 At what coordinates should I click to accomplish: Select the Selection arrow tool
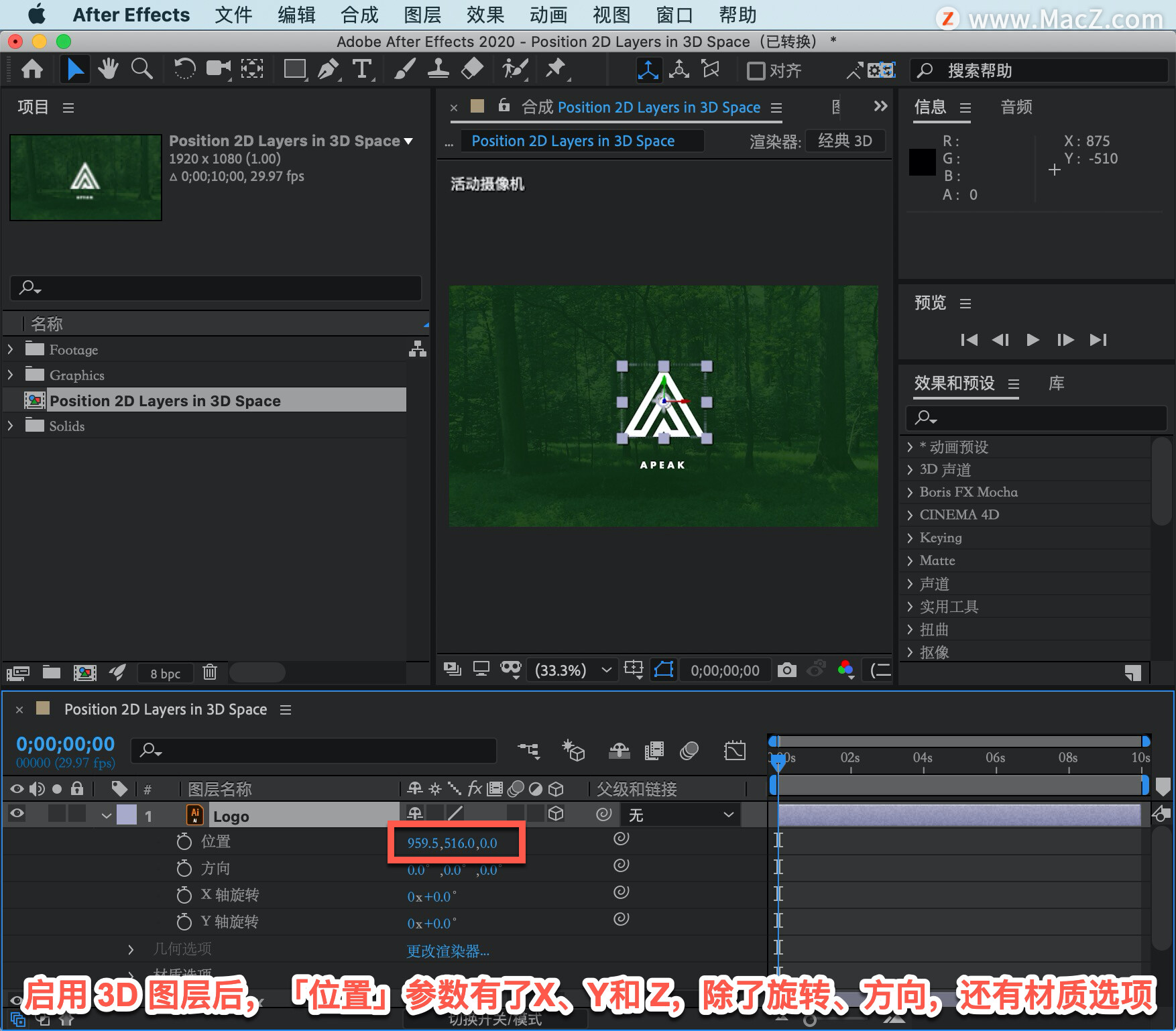[74, 69]
